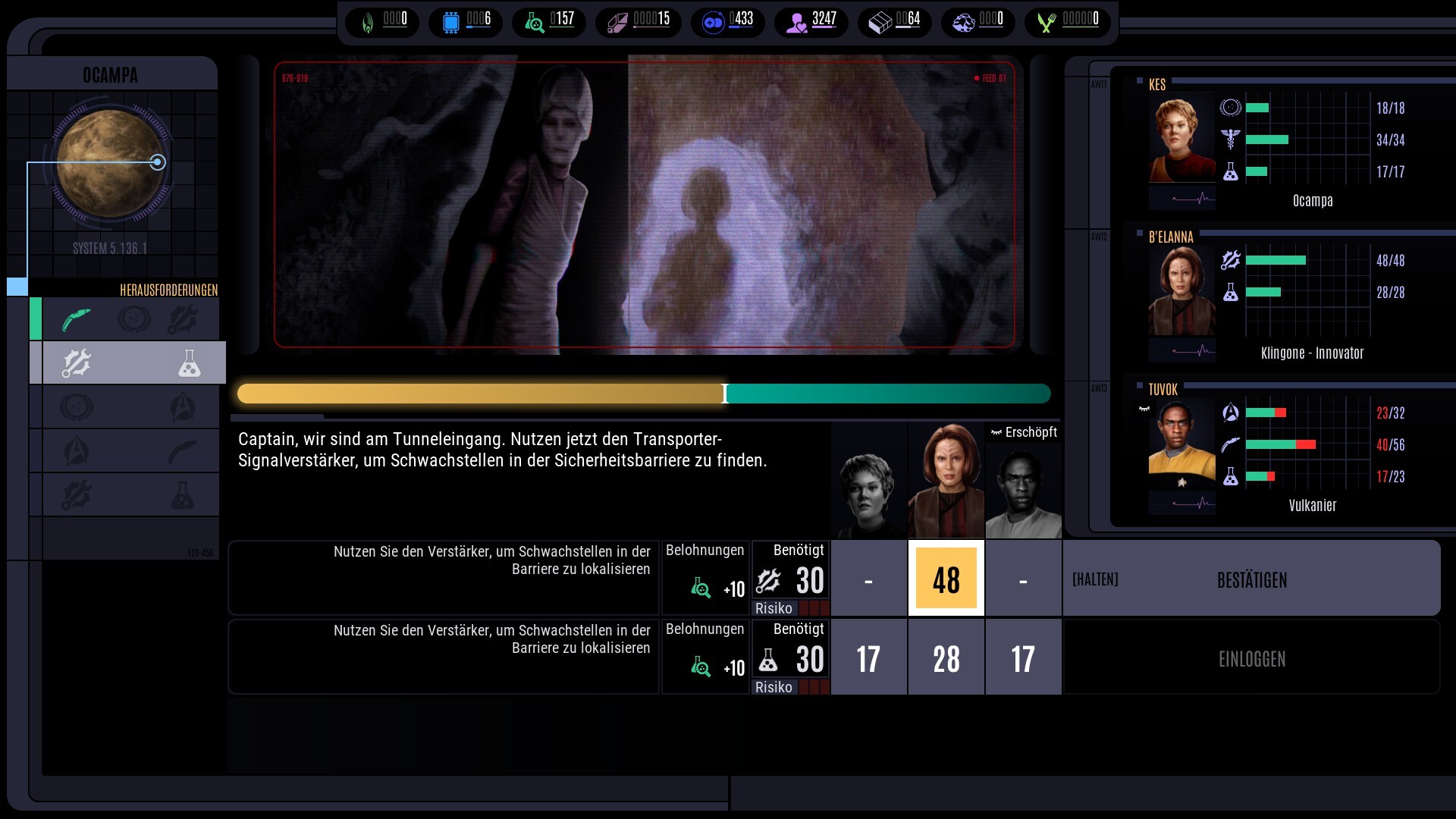This screenshot has height=819, width=1456.
Task: Click the research reward icon in second option
Action: [x=701, y=667]
